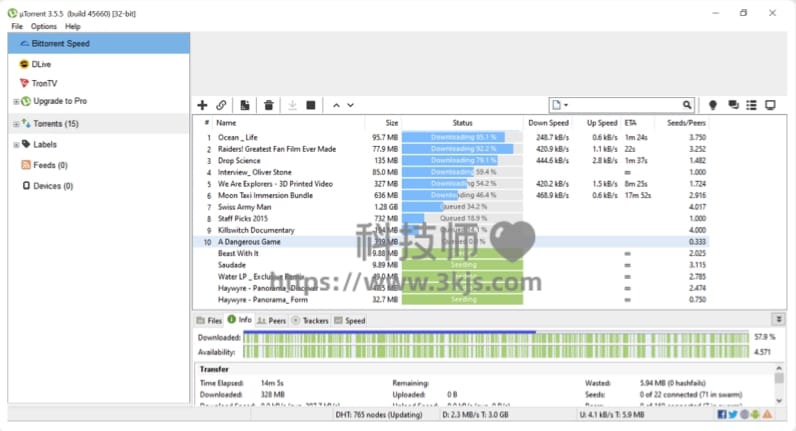The height and width of the screenshot is (431, 796).
Task: Select the torrent 'Staff Picks 2015'
Action: coord(243,219)
